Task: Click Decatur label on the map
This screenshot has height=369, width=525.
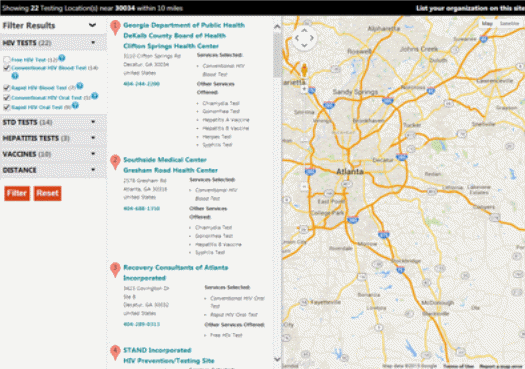Action: (383, 160)
